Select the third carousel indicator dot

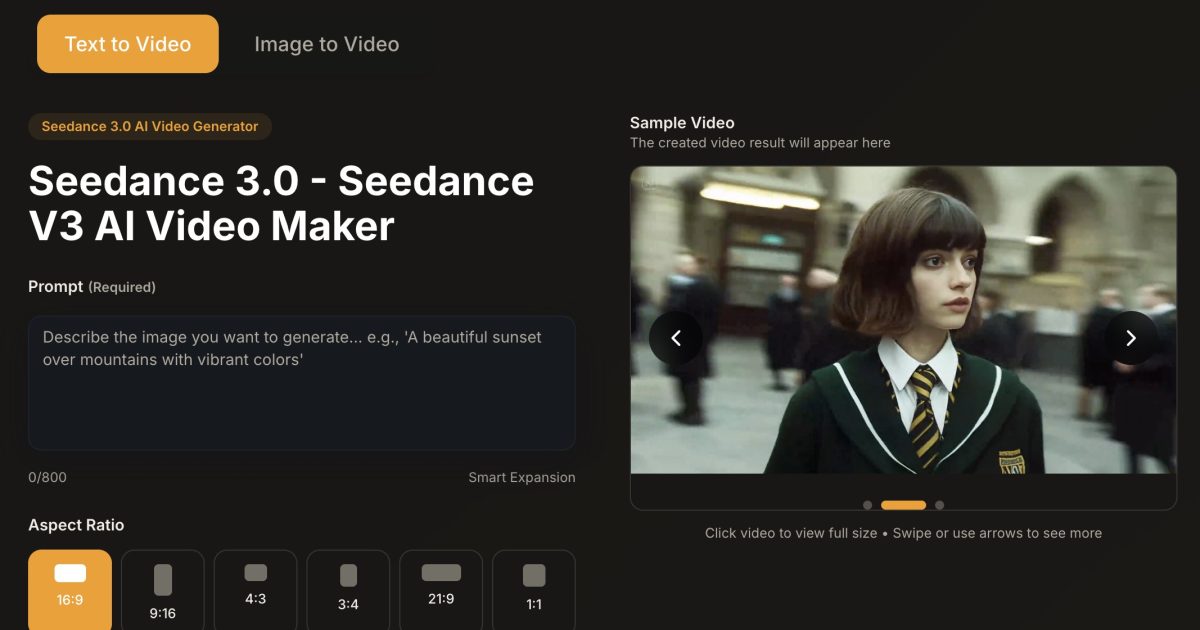938,504
